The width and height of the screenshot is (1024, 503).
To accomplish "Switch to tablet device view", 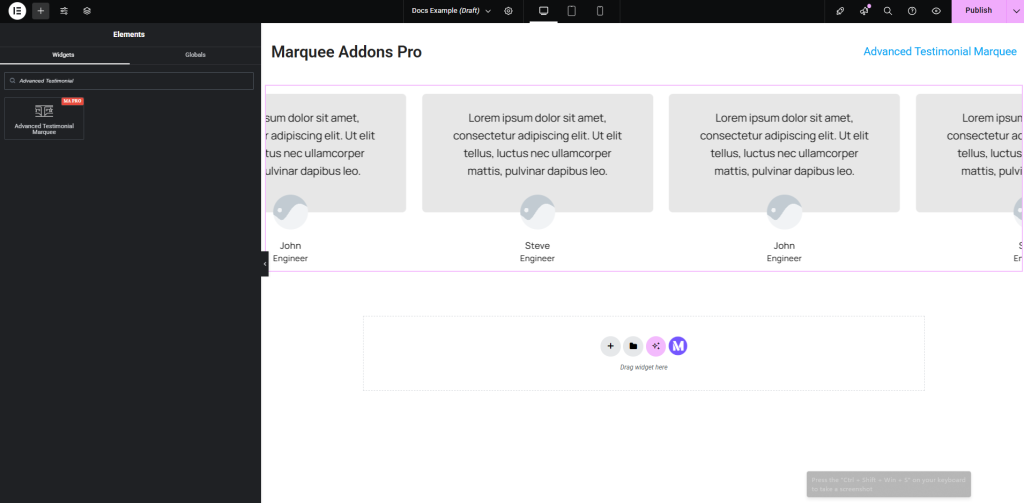I will [x=572, y=11].
